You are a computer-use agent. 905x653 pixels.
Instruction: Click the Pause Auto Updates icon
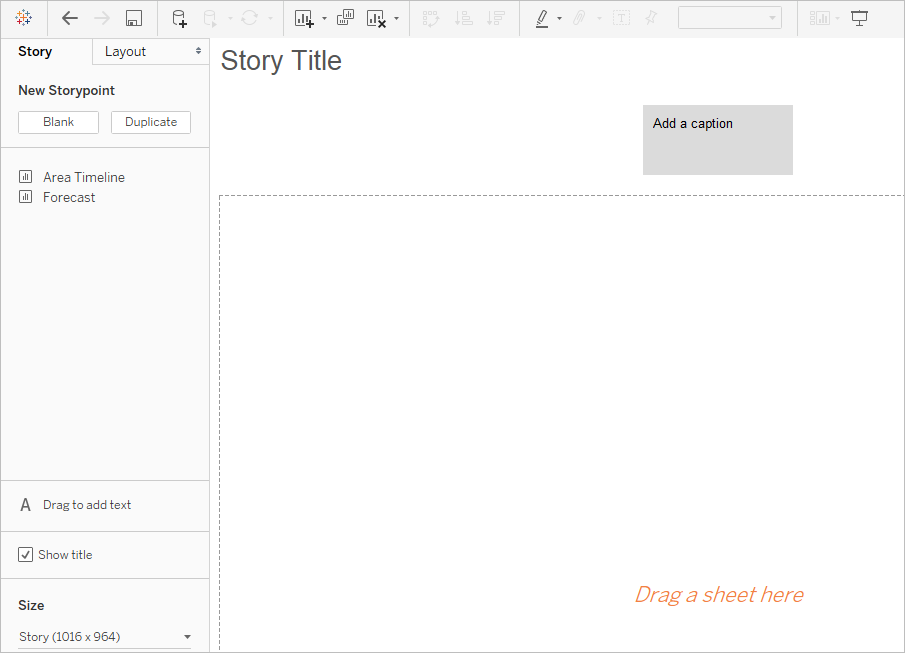211,18
